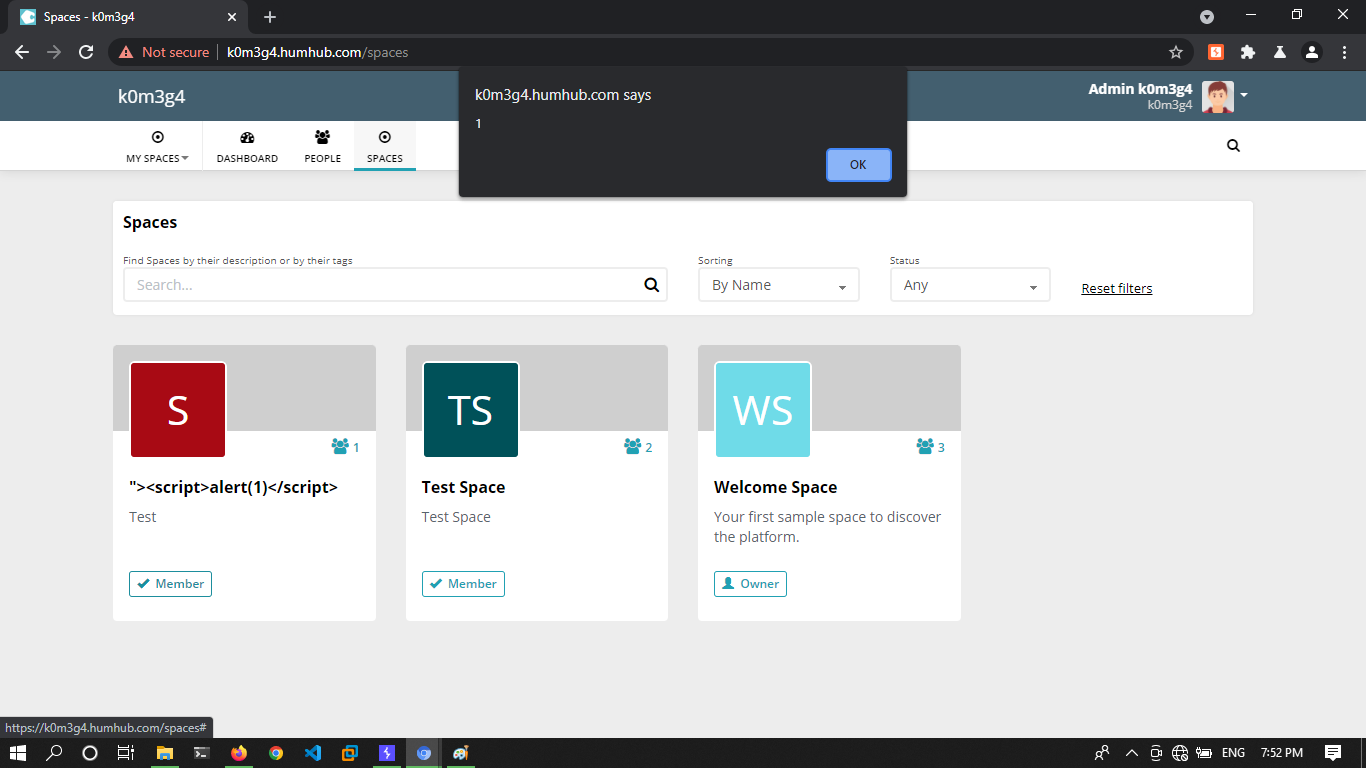Click Owner button on Welcome Space card

coord(750,584)
